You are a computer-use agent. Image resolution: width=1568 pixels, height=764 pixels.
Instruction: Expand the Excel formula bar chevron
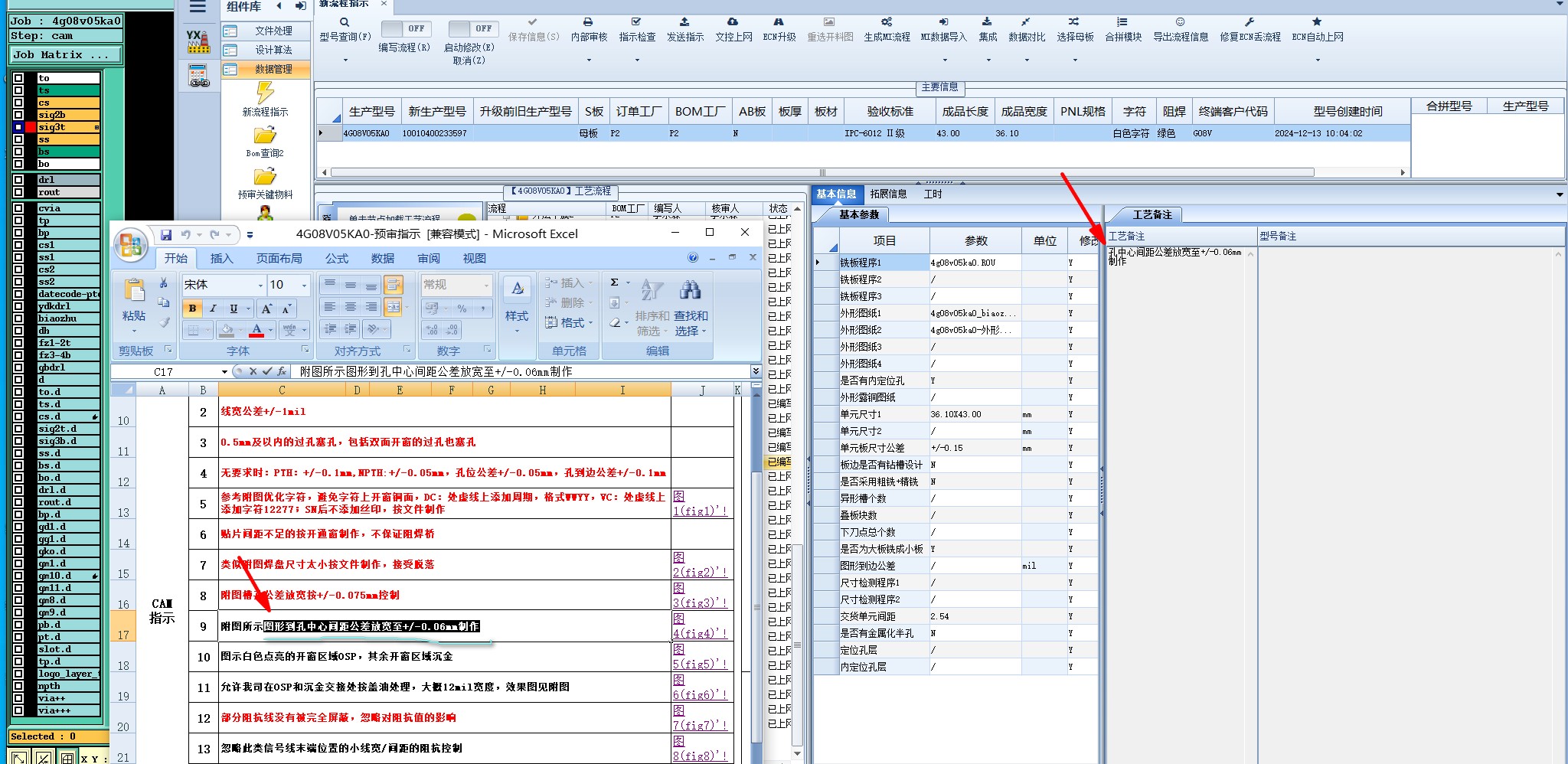(x=756, y=372)
